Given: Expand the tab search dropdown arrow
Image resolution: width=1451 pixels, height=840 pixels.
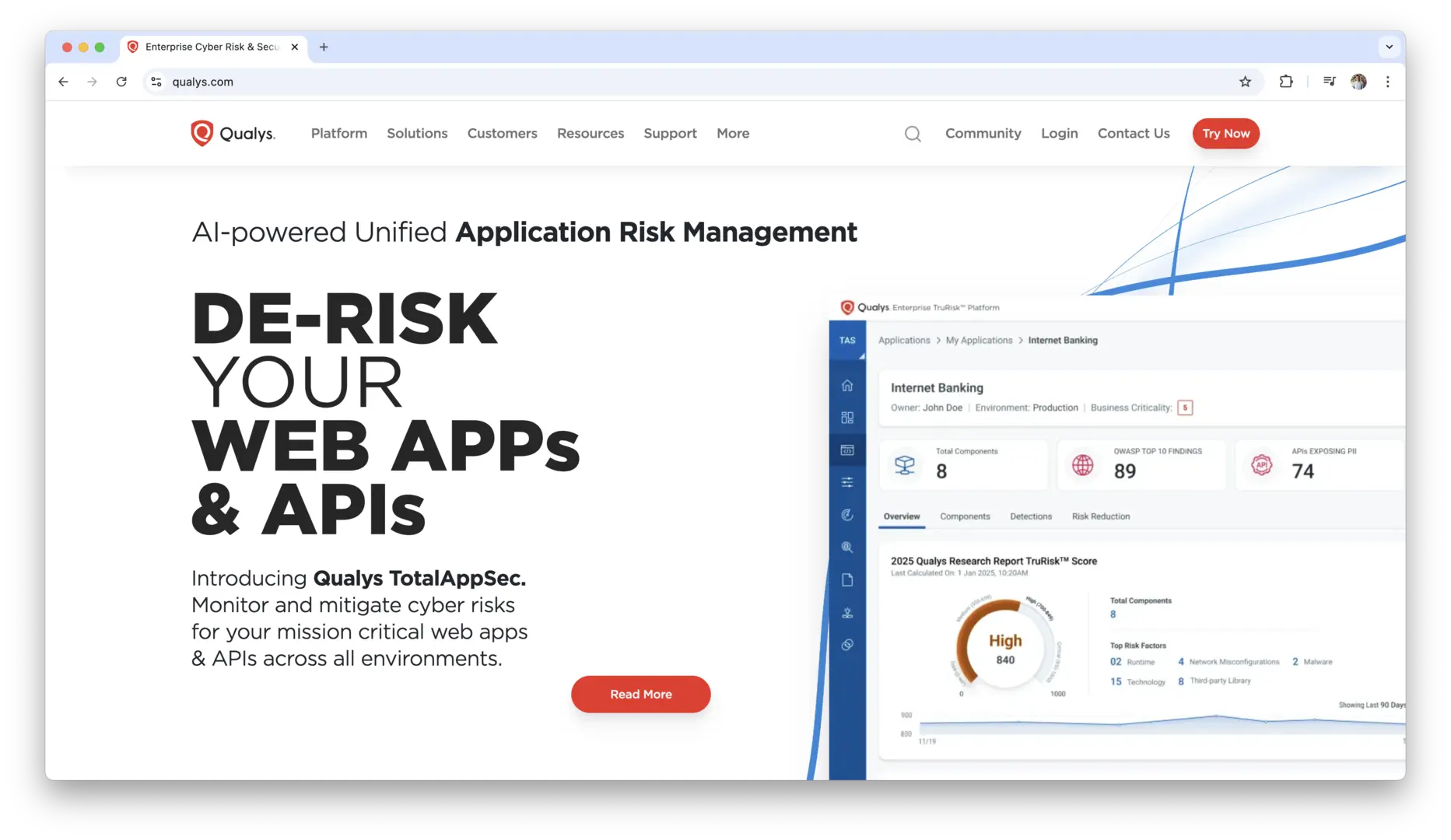Looking at the screenshot, I should [1389, 47].
